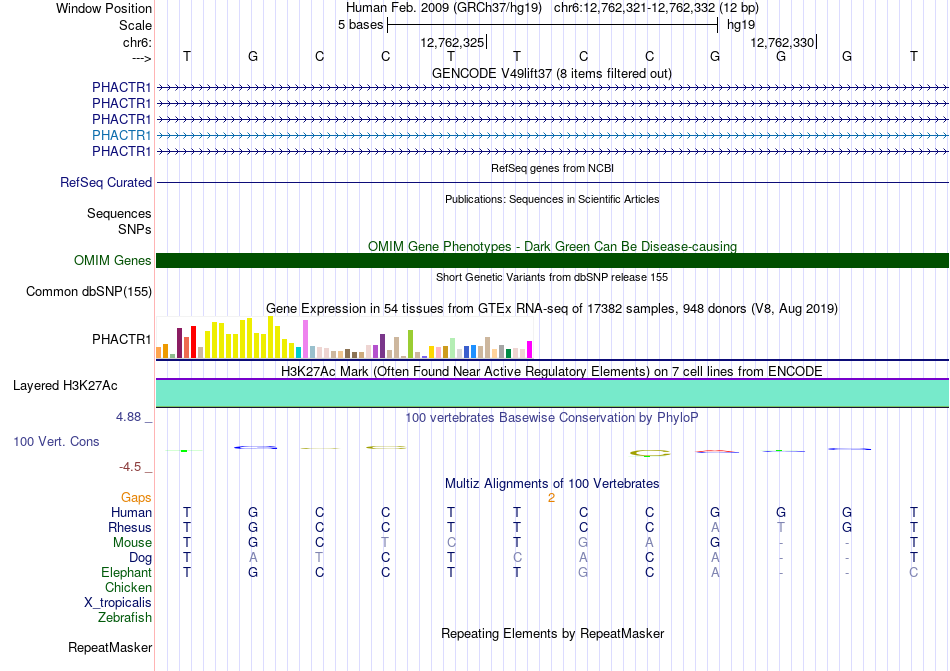Viewport: 950px width, 671px height.
Task: Select the Layered H3K27Ac turquoise signal band
Action: pos(552,393)
